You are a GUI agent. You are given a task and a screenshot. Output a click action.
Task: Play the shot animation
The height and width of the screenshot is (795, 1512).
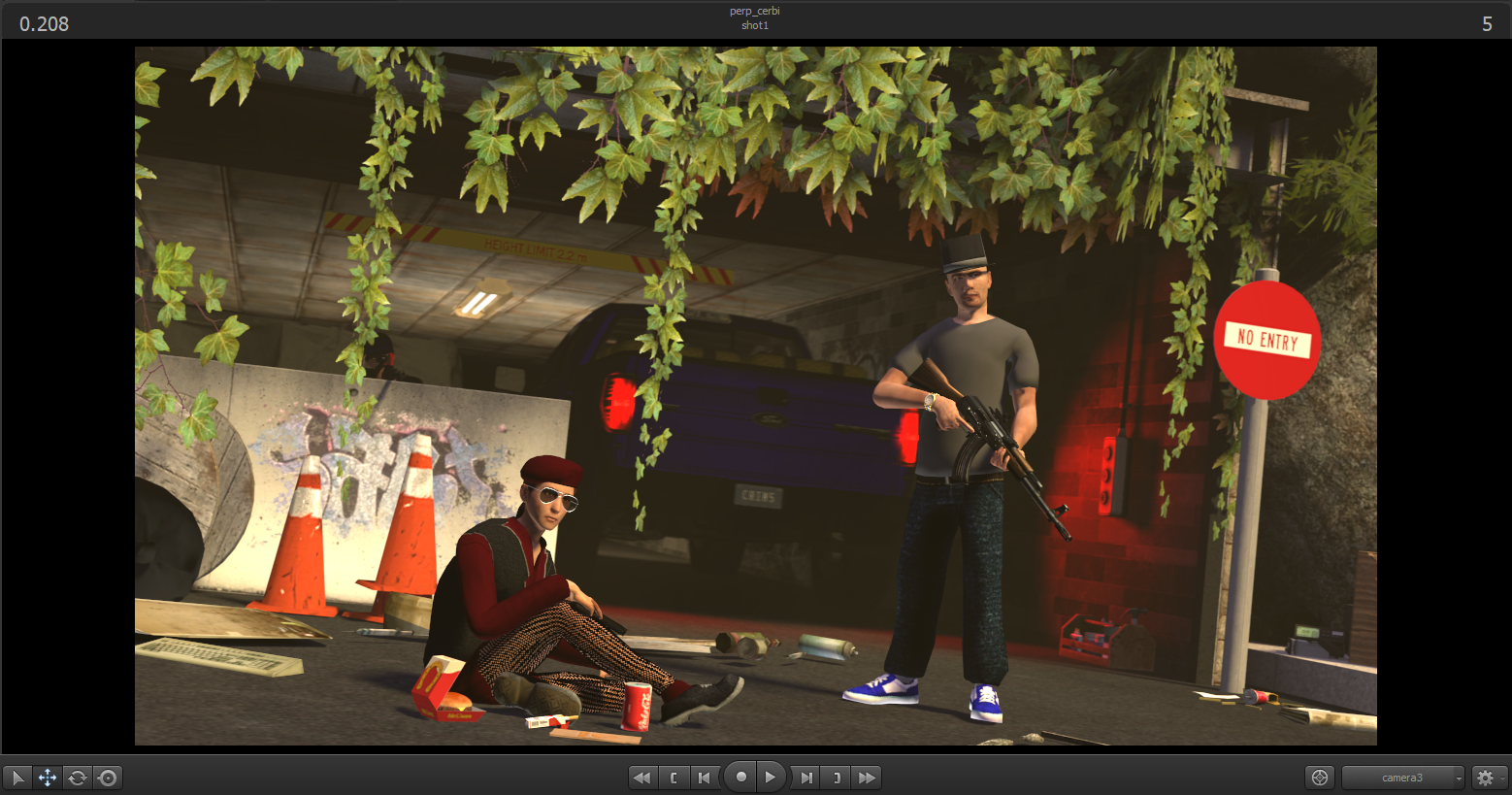coord(771,778)
